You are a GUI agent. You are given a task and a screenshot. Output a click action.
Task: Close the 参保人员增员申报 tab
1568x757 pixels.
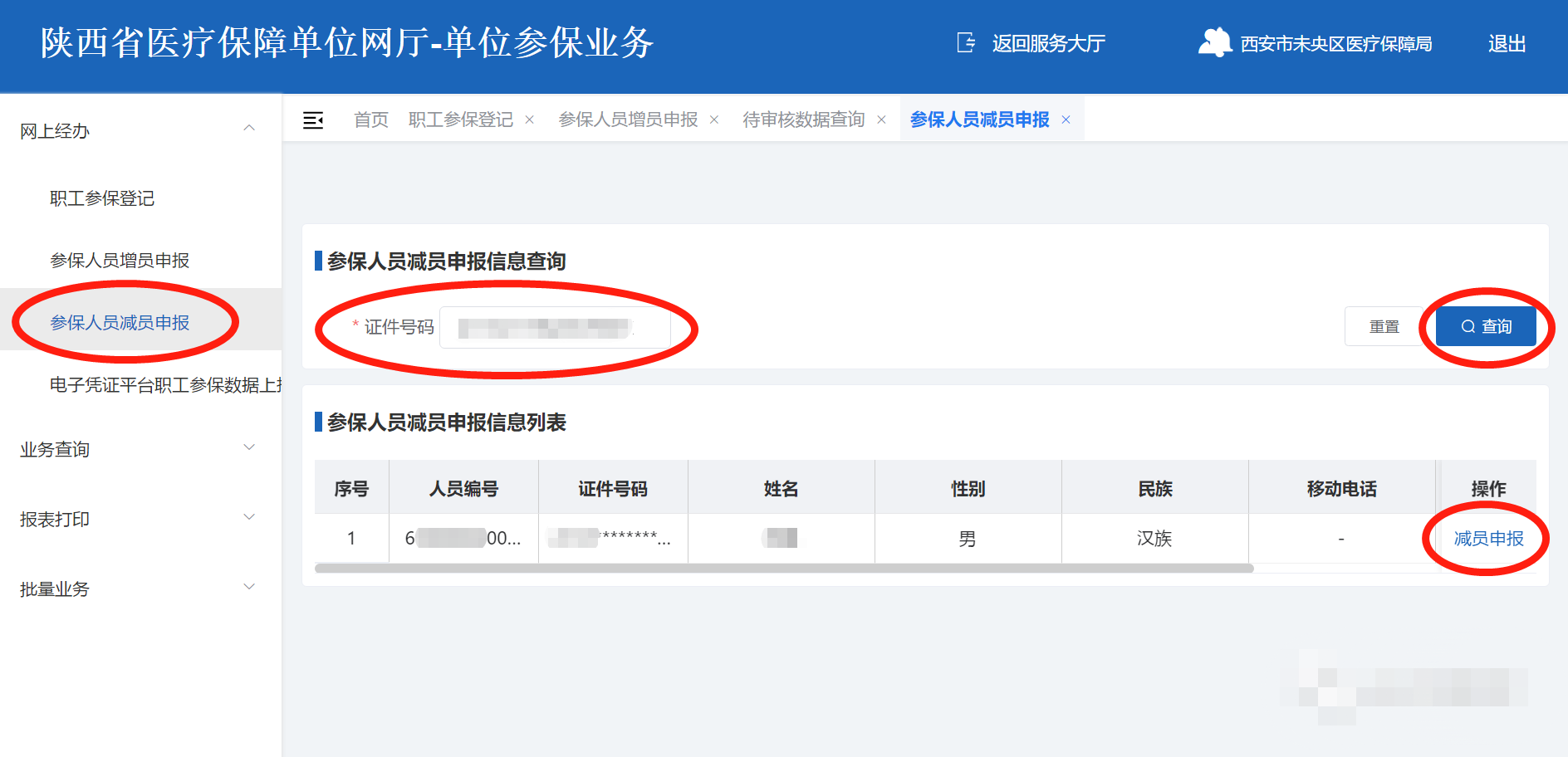click(714, 120)
